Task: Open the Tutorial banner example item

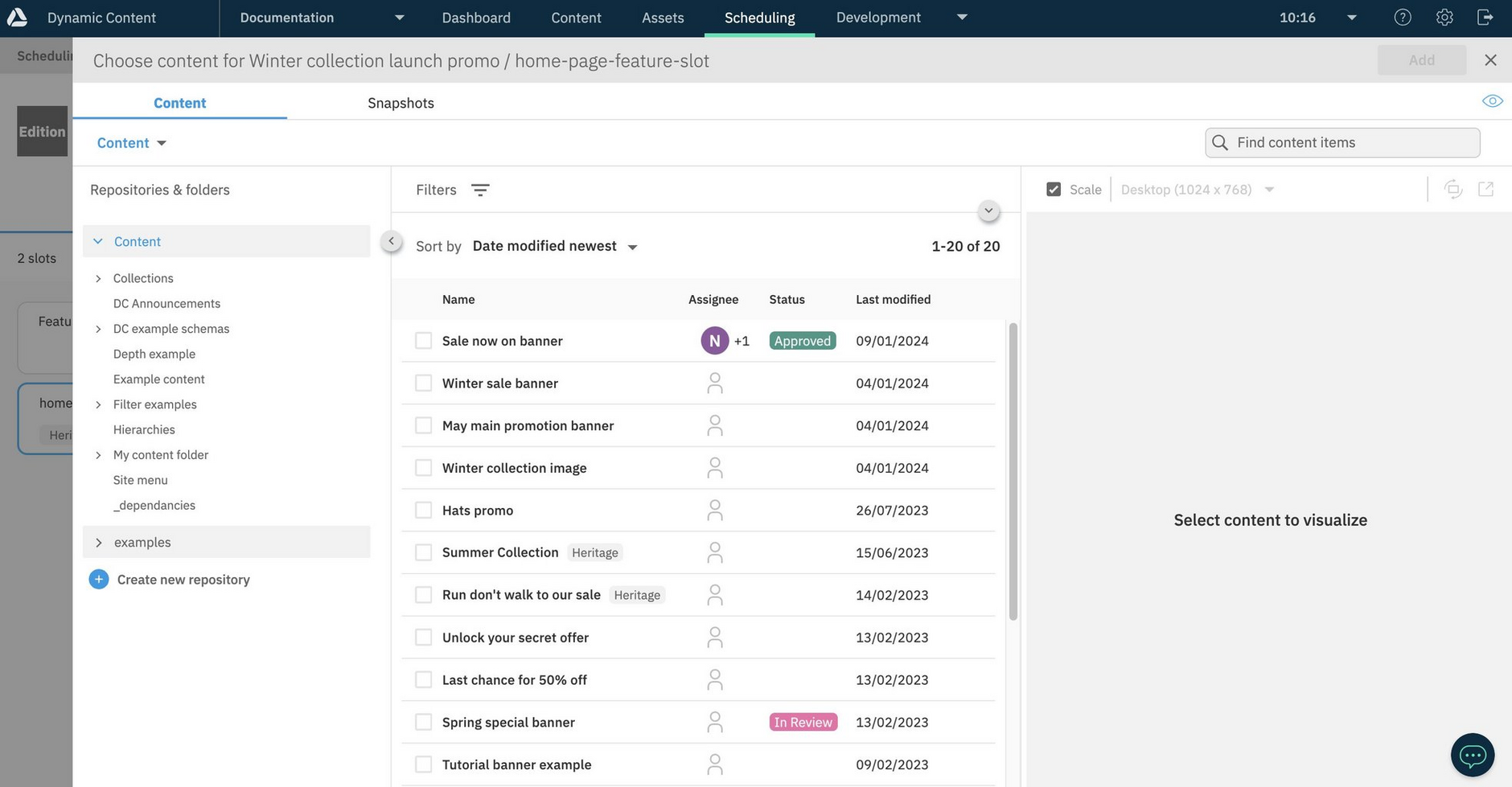Action: coord(516,764)
